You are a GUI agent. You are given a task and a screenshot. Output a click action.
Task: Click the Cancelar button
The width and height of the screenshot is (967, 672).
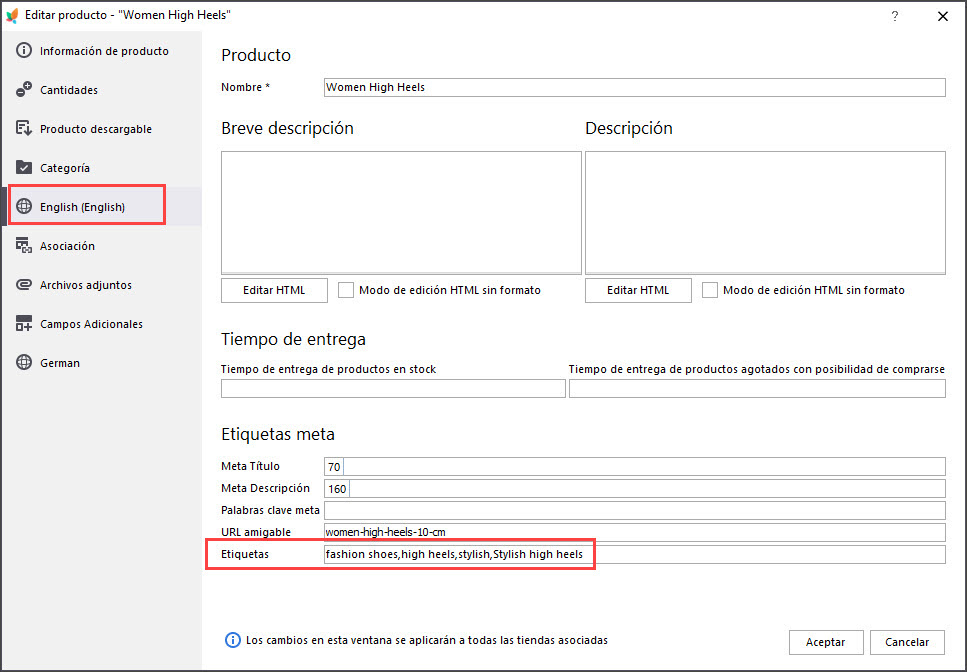pyautogui.click(x=907, y=642)
